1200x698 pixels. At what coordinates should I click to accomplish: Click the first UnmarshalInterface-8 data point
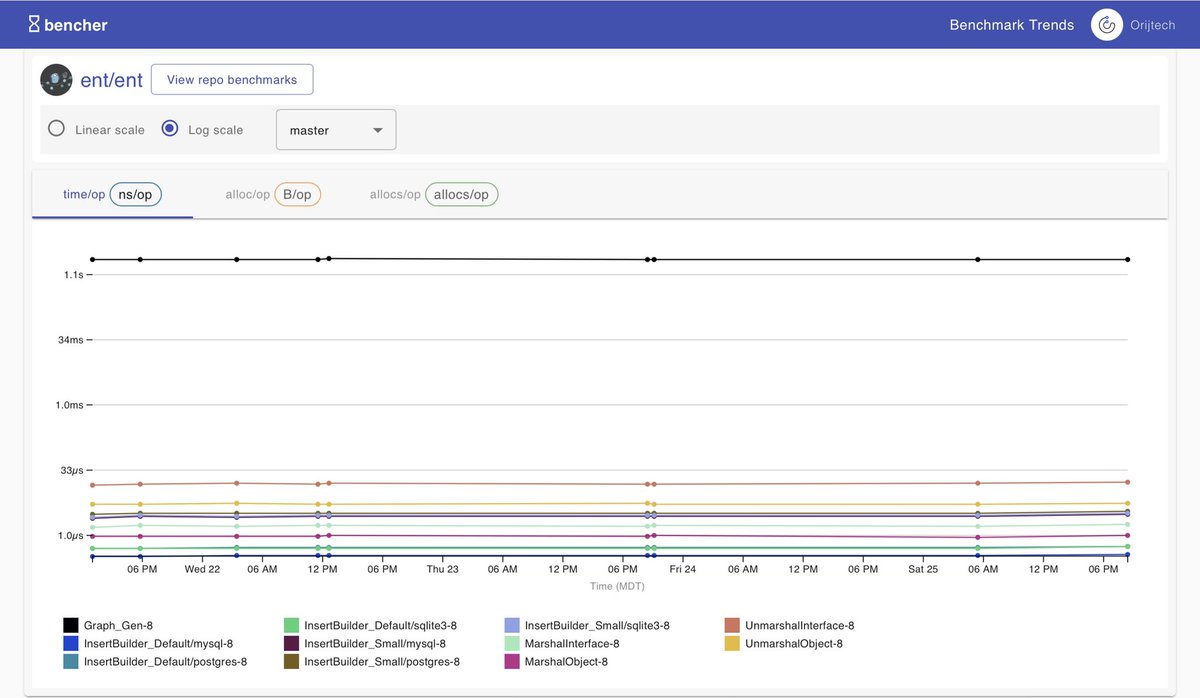pyautogui.click(x=92, y=485)
